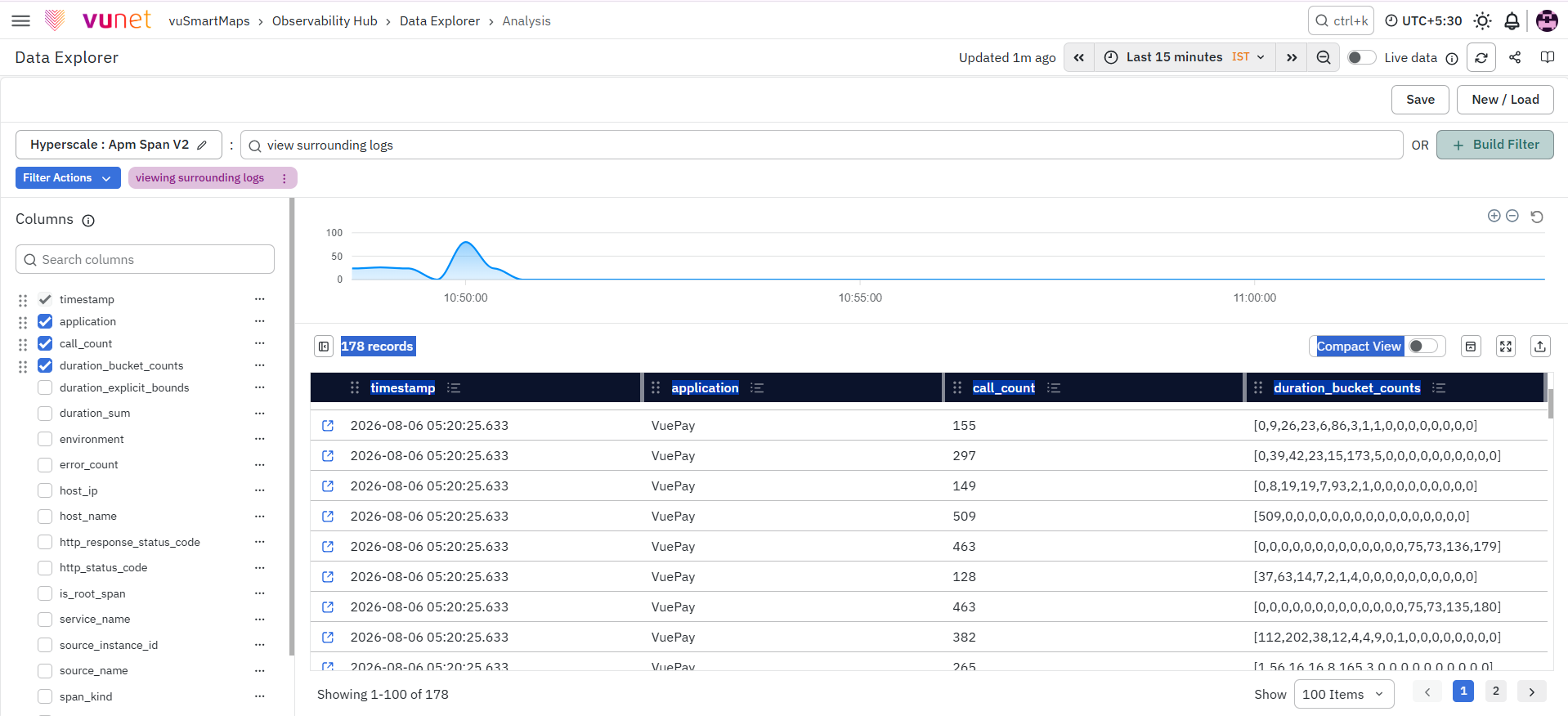Open the 100 Items page size dropdown
The image size is (1568, 716).
coord(1343,694)
